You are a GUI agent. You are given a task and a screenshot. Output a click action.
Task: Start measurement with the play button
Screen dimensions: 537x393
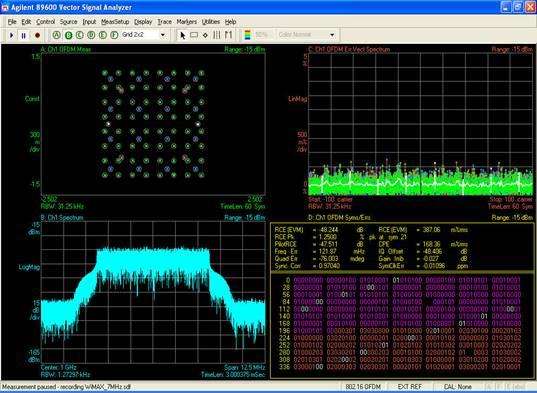(12, 35)
